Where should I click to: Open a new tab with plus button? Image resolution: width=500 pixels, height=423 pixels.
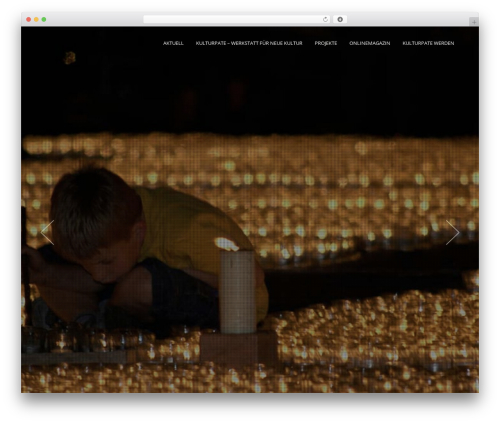(474, 22)
